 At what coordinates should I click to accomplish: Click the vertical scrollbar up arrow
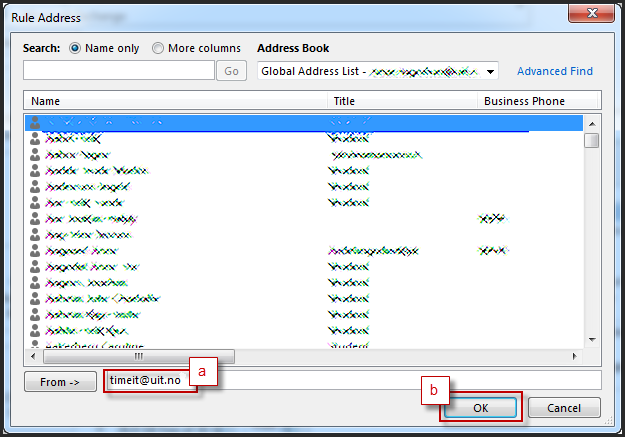coord(592,122)
